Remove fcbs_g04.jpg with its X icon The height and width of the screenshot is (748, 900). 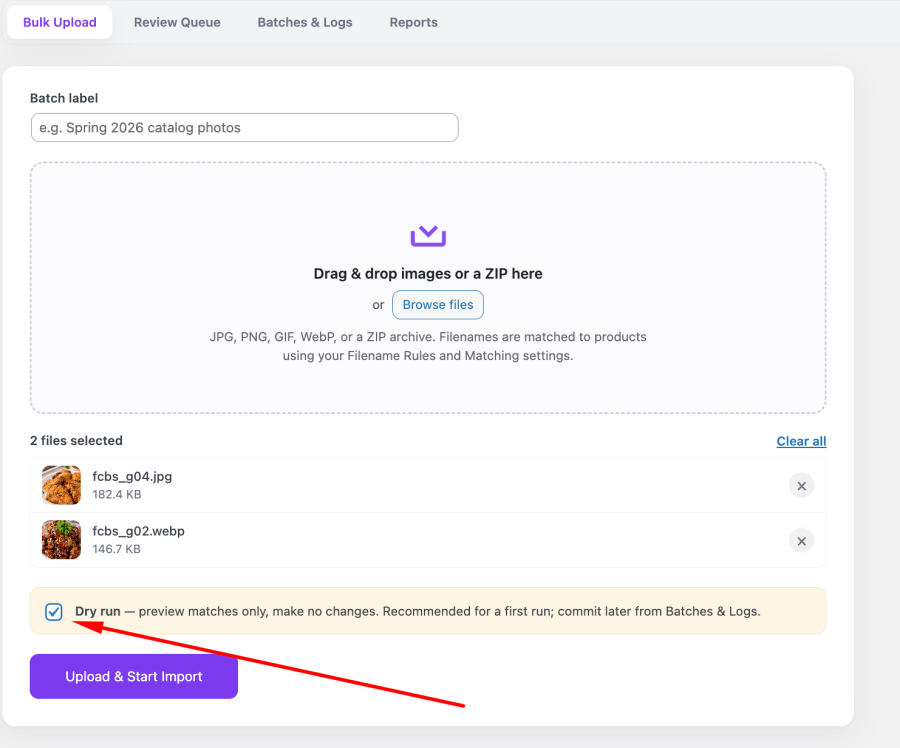click(x=801, y=486)
